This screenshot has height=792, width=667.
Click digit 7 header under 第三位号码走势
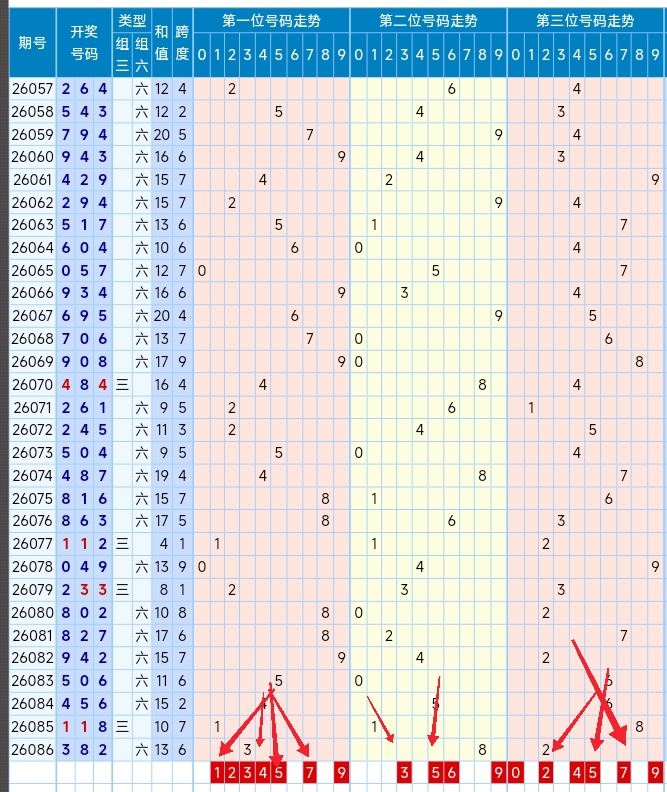click(624, 55)
